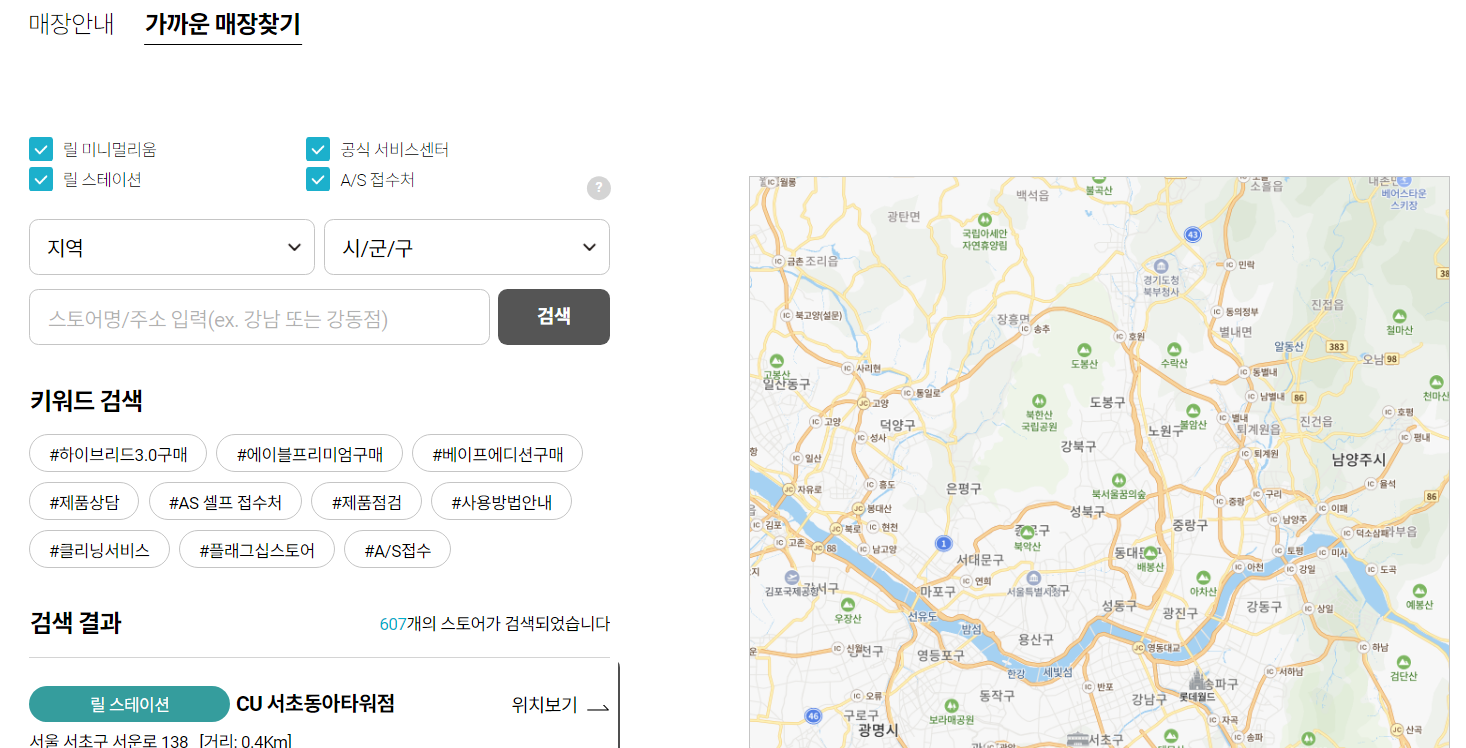Click the 김포국제공항 airplane icon on map
This screenshot has height=748, width=1466.
(793, 576)
